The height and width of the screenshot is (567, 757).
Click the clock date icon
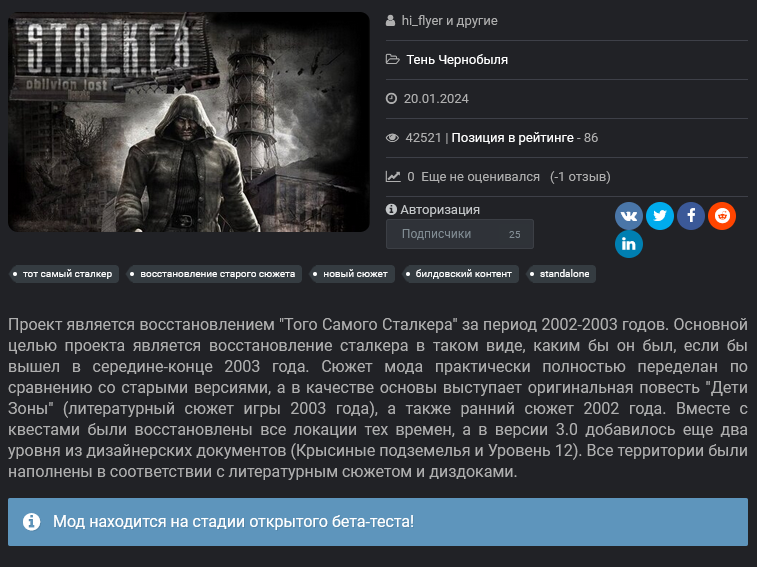[391, 99]
